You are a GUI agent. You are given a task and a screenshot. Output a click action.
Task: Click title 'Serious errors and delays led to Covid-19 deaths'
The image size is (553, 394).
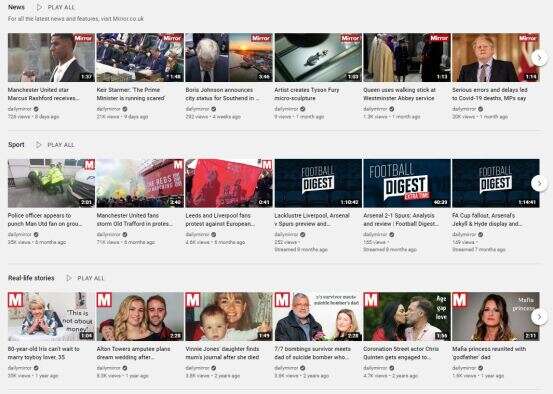(x=490, y=94)
